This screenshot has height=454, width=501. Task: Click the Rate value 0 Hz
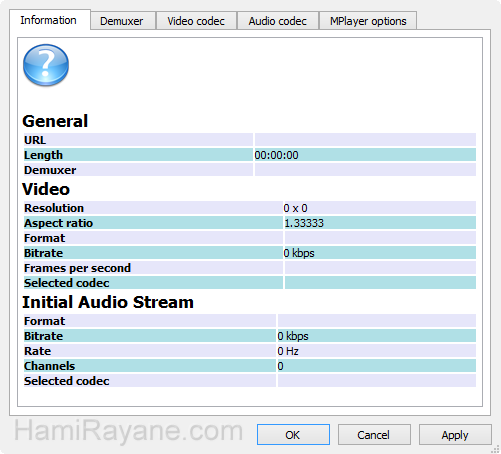click(288, 351)
